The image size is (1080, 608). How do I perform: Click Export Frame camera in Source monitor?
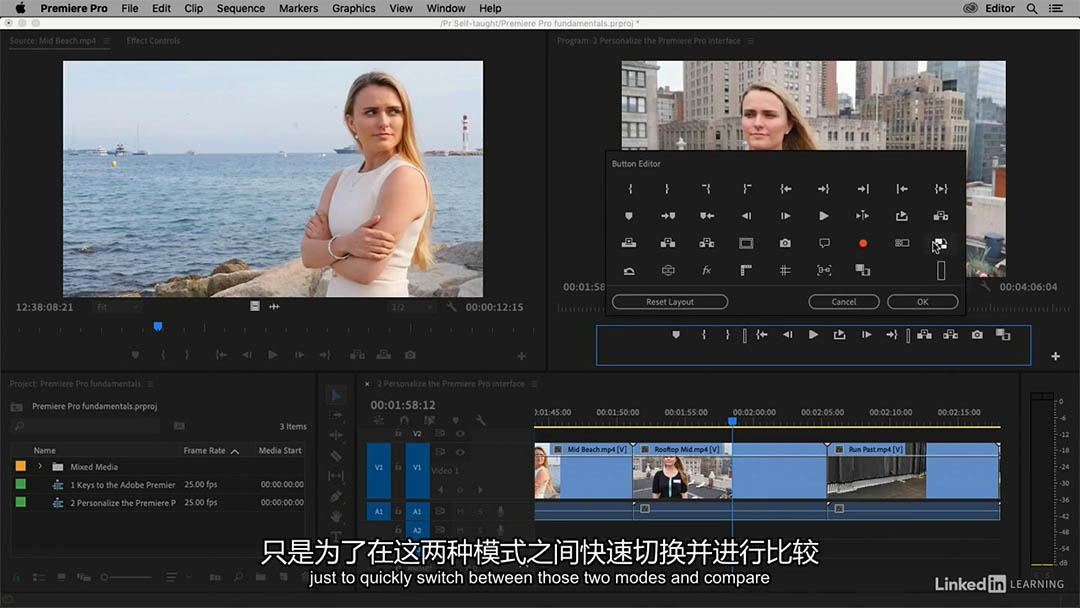coord(410,355)
